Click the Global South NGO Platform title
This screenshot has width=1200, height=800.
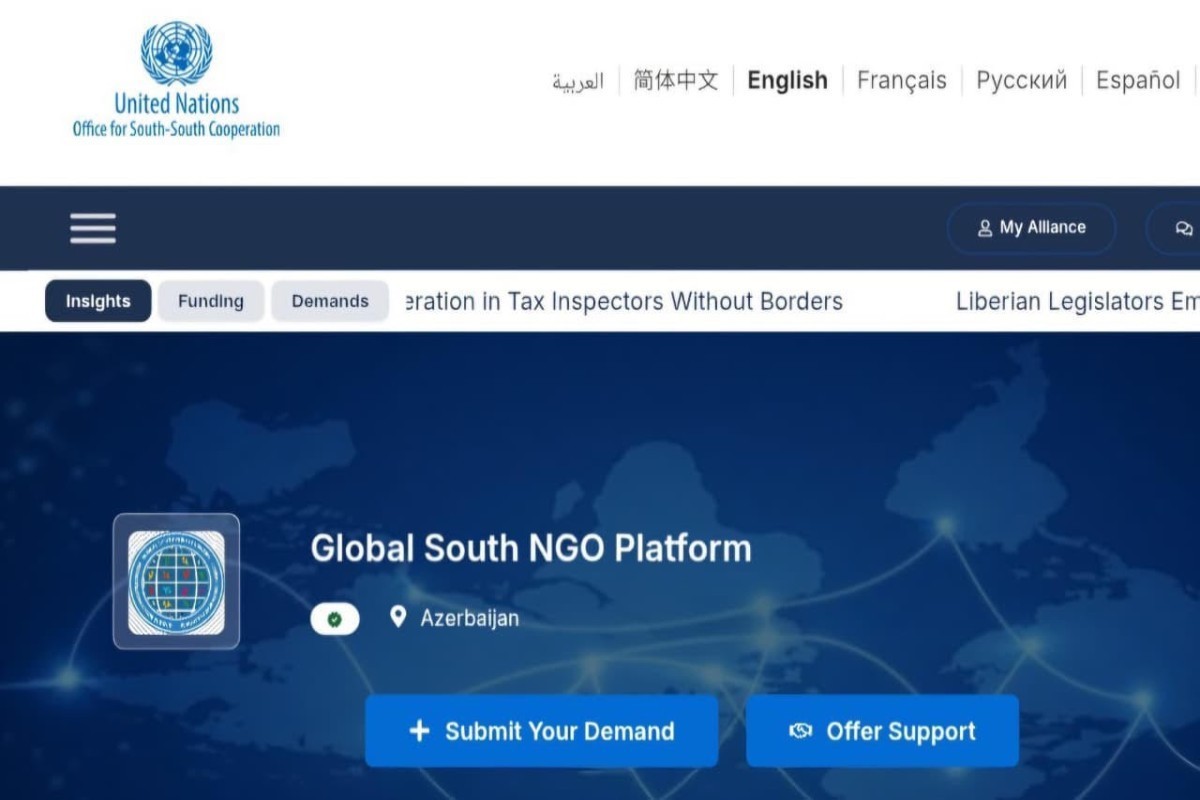pos(531,548)
